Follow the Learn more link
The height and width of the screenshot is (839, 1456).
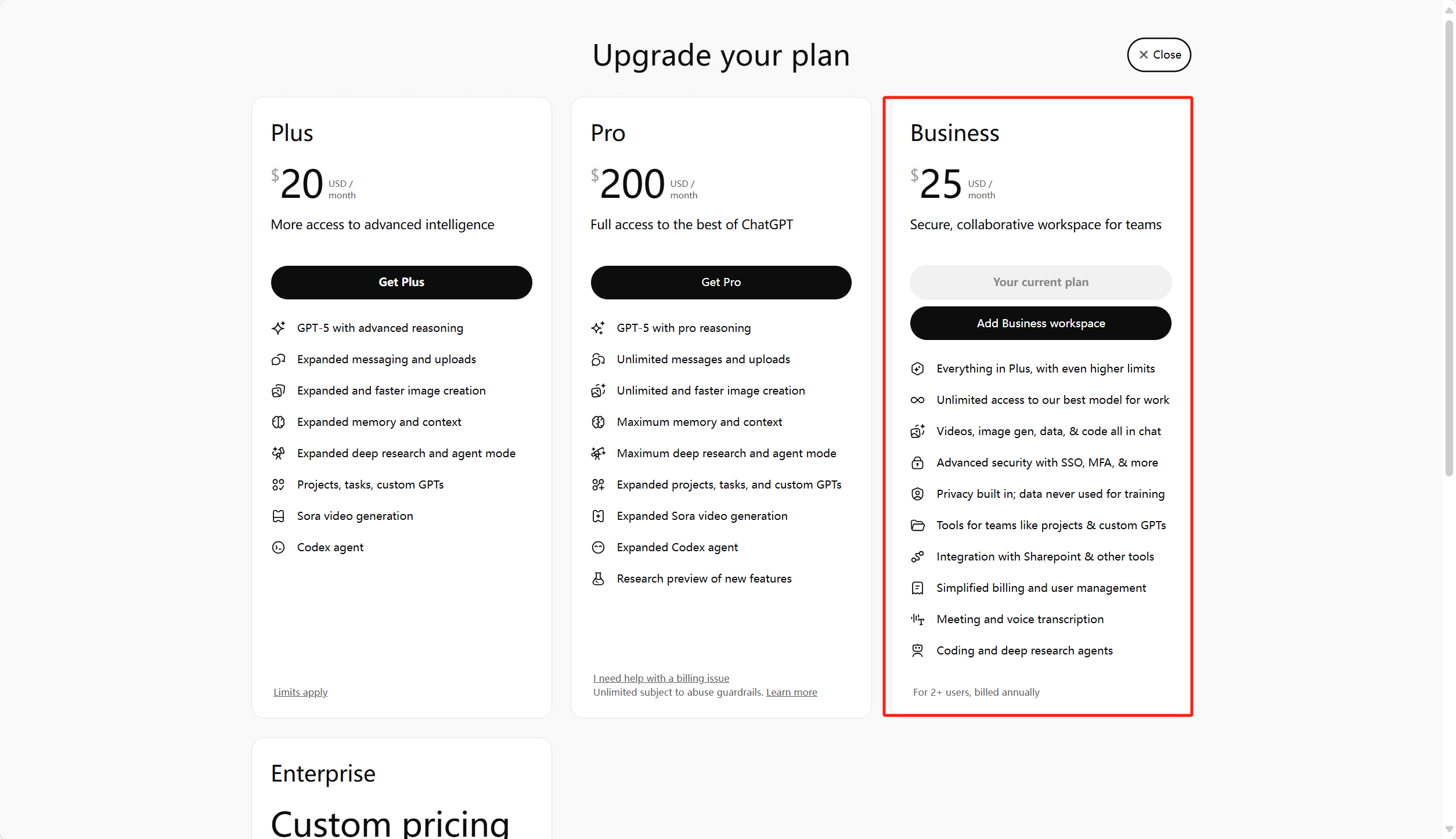pos(791,692)
